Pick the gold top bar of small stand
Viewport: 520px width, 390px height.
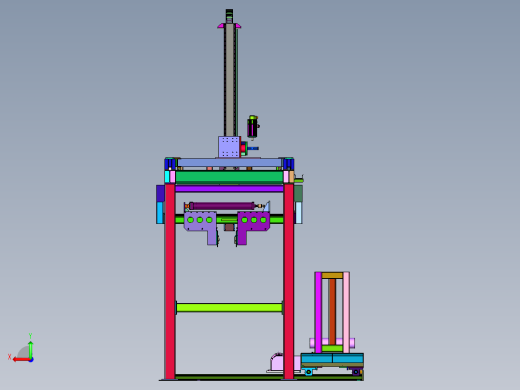point(332,276)
